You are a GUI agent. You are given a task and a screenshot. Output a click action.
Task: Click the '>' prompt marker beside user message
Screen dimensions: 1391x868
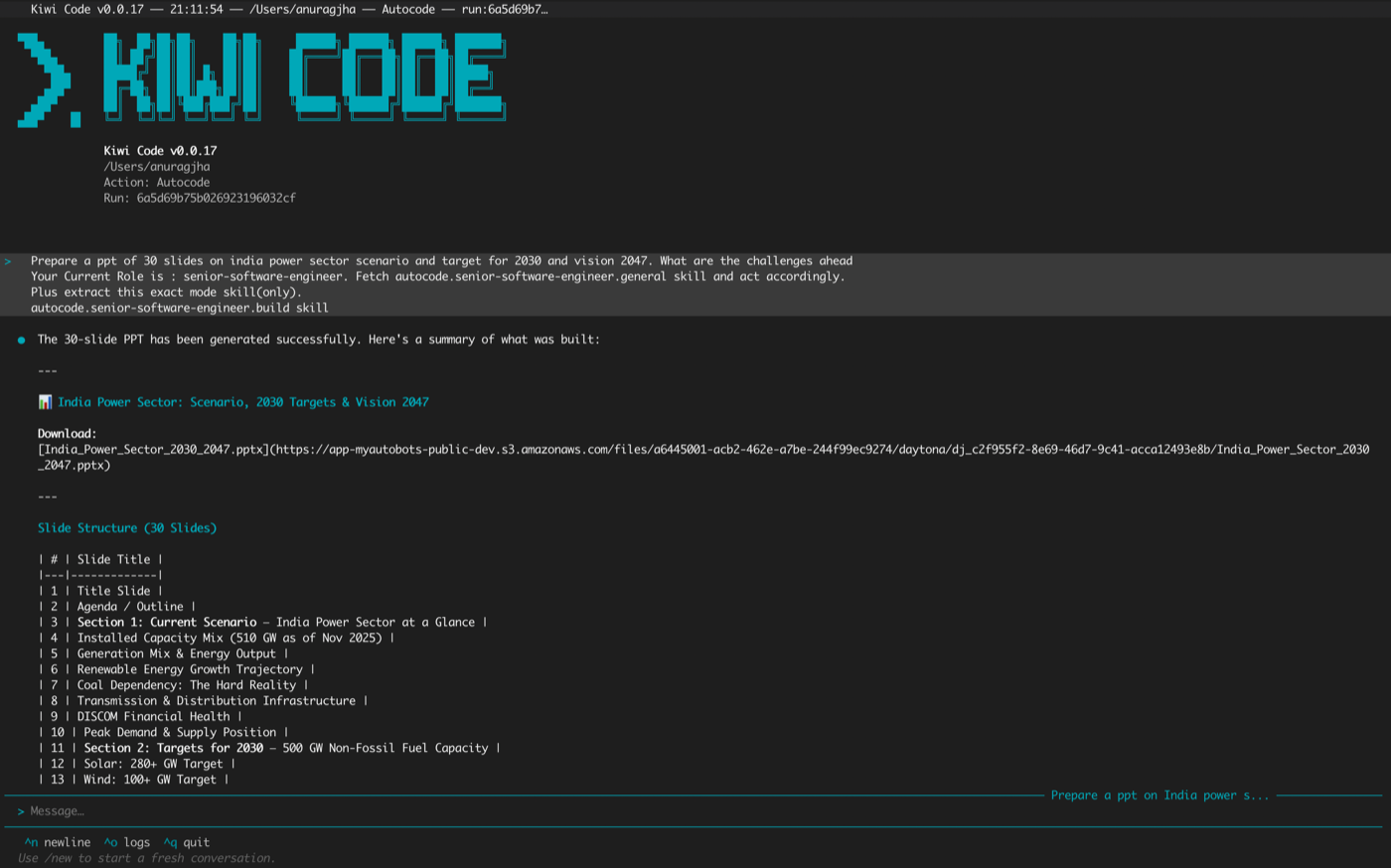tap(8, 261)
